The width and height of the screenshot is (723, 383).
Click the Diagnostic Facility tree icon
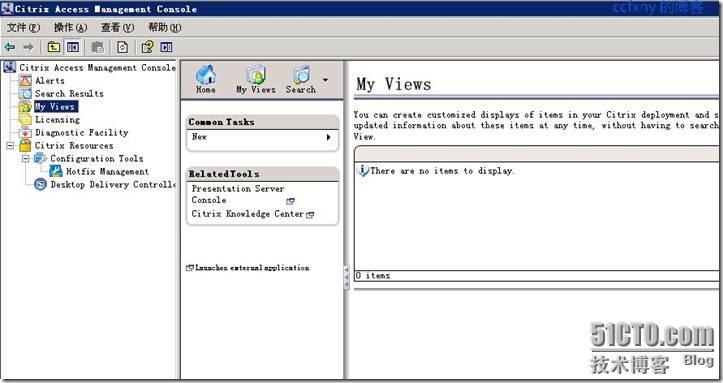[25, 133]
